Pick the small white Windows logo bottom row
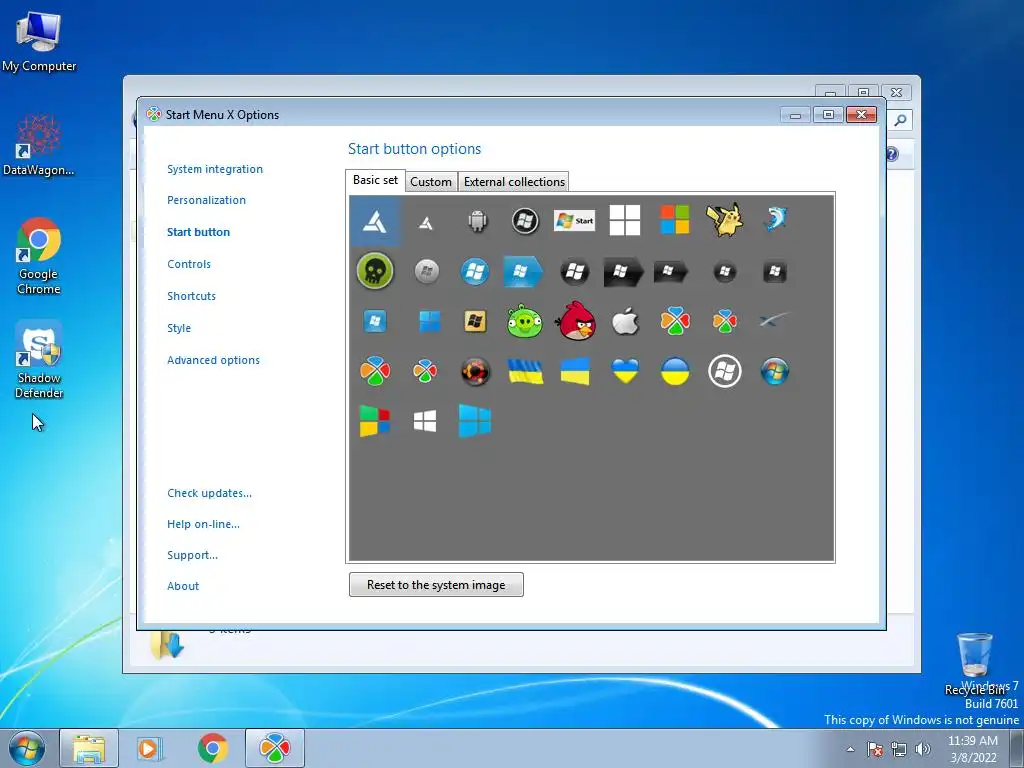The width and height of the screenshot is (1024, 768). coord(425,421)
